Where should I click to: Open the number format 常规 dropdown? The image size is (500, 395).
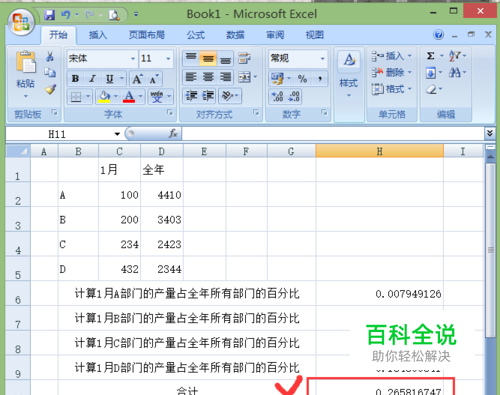[323, 59]
